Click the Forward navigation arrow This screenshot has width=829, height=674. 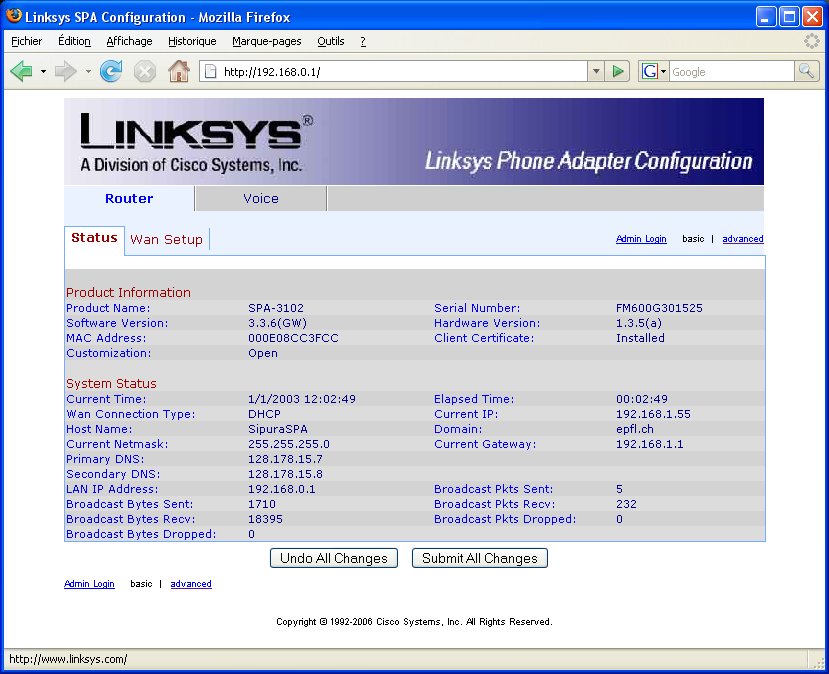66,71
